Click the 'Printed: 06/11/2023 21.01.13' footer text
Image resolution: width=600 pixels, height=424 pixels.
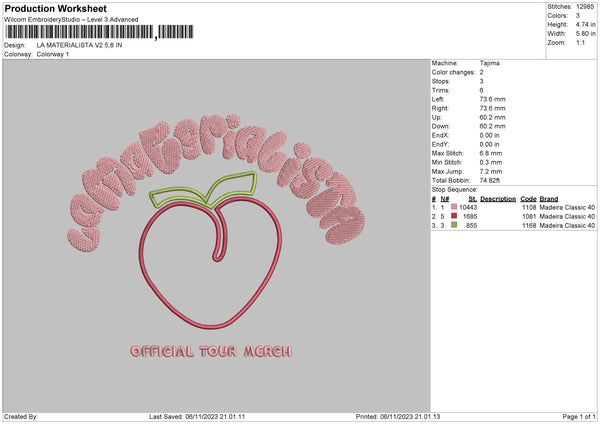pos(398,416)
